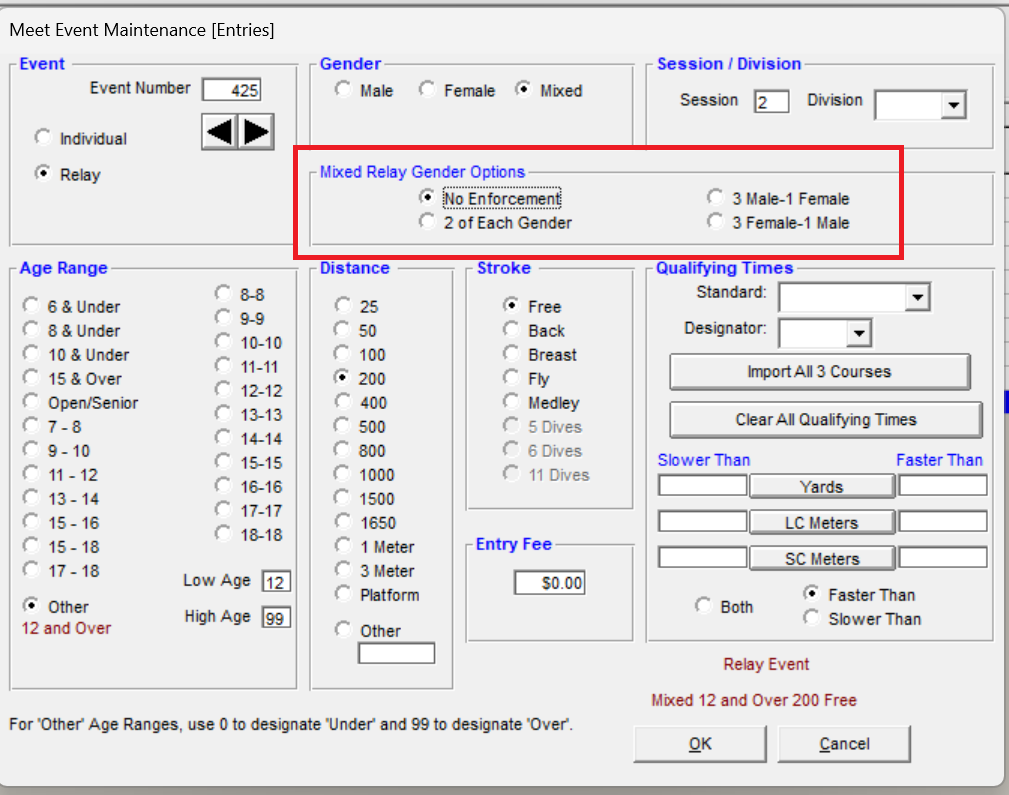Click the next event right arrow
1009x795 pixels.
click(257, 132)
